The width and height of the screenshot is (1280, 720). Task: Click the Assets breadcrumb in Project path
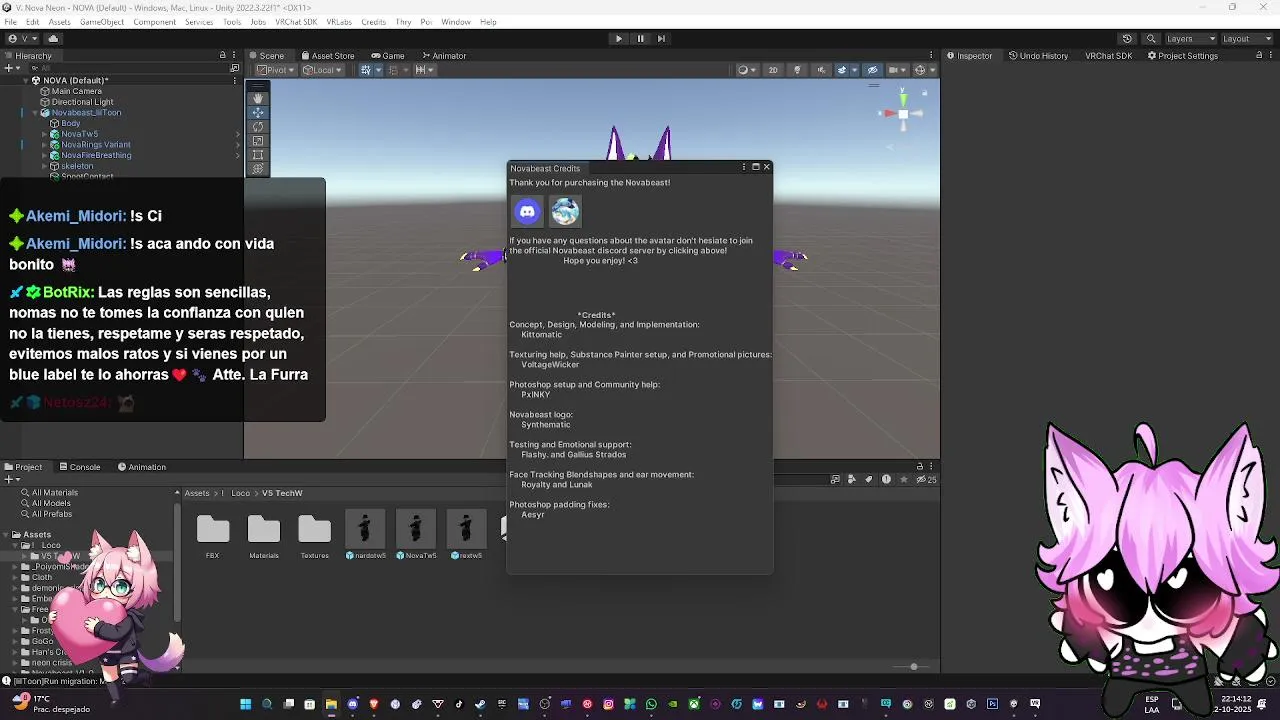pos(197,493)
